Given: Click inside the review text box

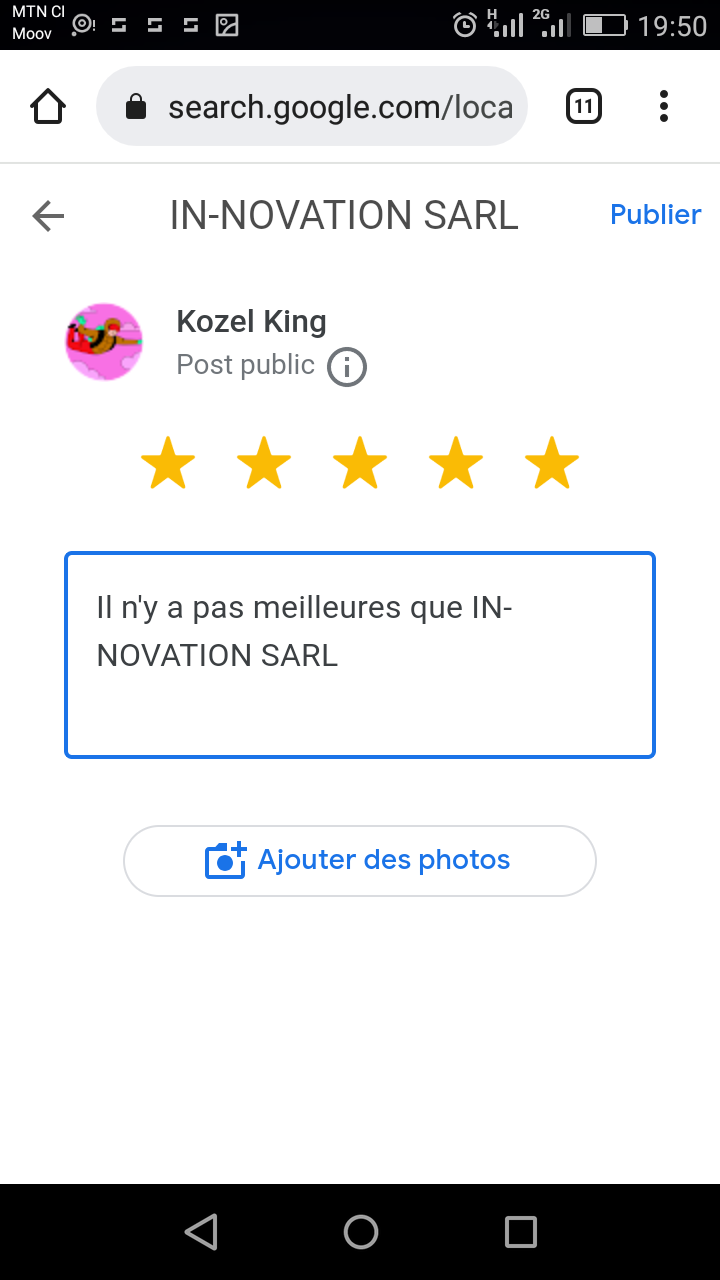Looking at the screenshot, I should (360, 655).
